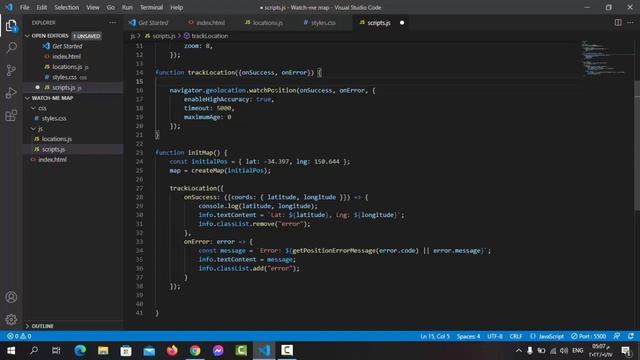Click Spaces: 4 indentation setting
The width and height of the screenshot is (640, 360).
coord(468,336)
